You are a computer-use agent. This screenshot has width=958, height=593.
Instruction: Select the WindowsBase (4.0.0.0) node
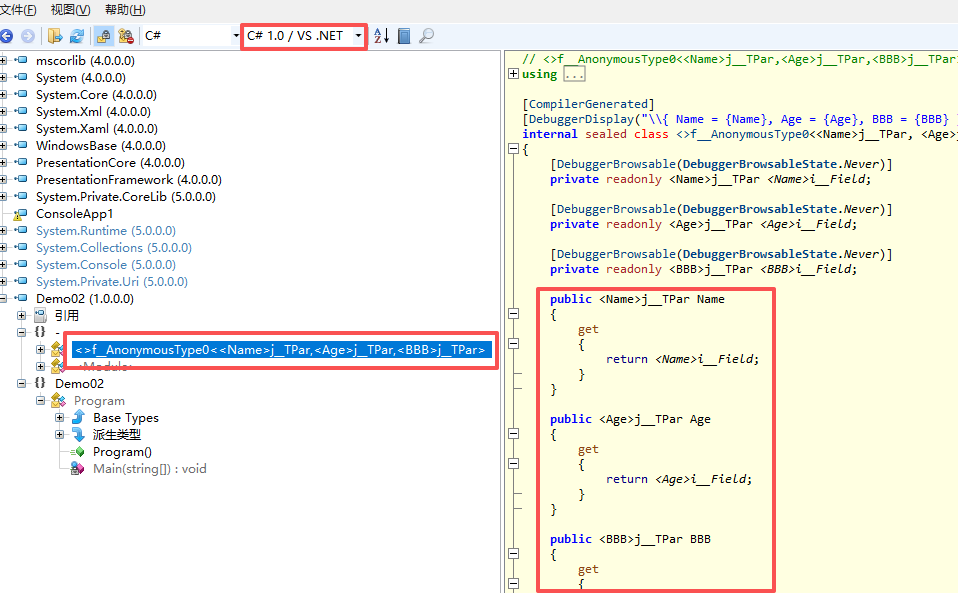[101, 145]
